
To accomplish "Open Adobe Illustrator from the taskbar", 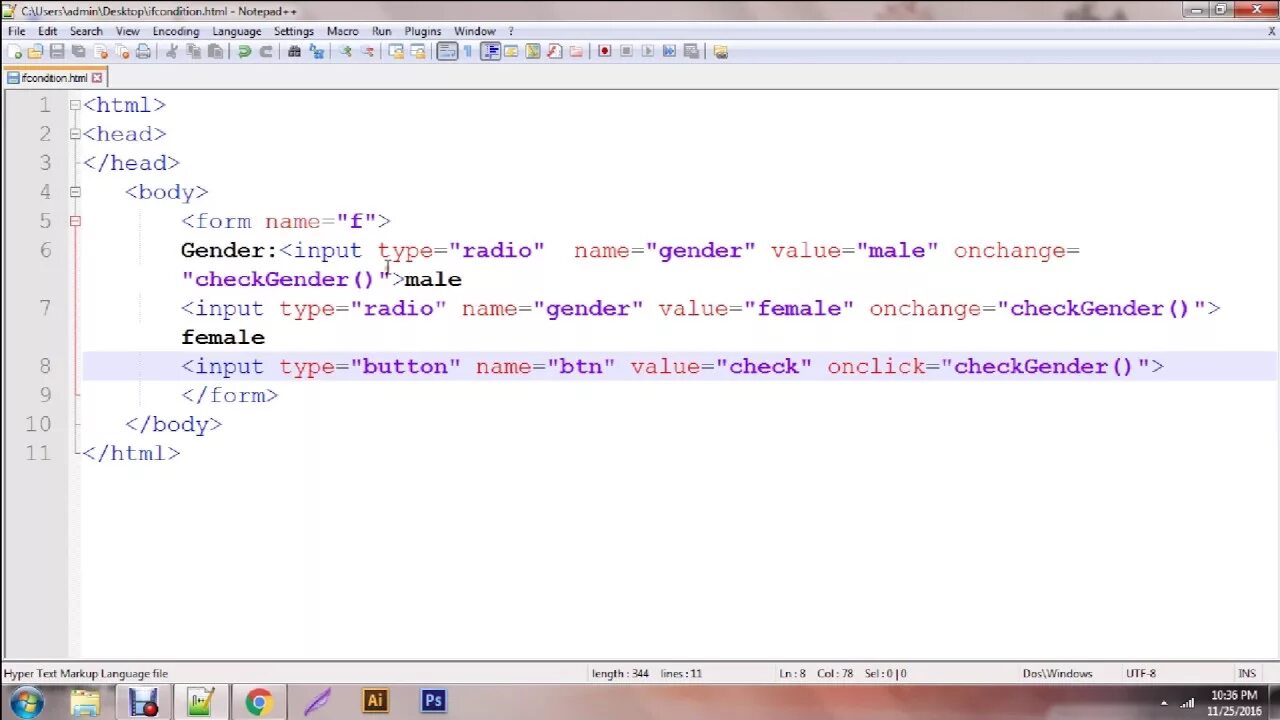I will 375,701.
